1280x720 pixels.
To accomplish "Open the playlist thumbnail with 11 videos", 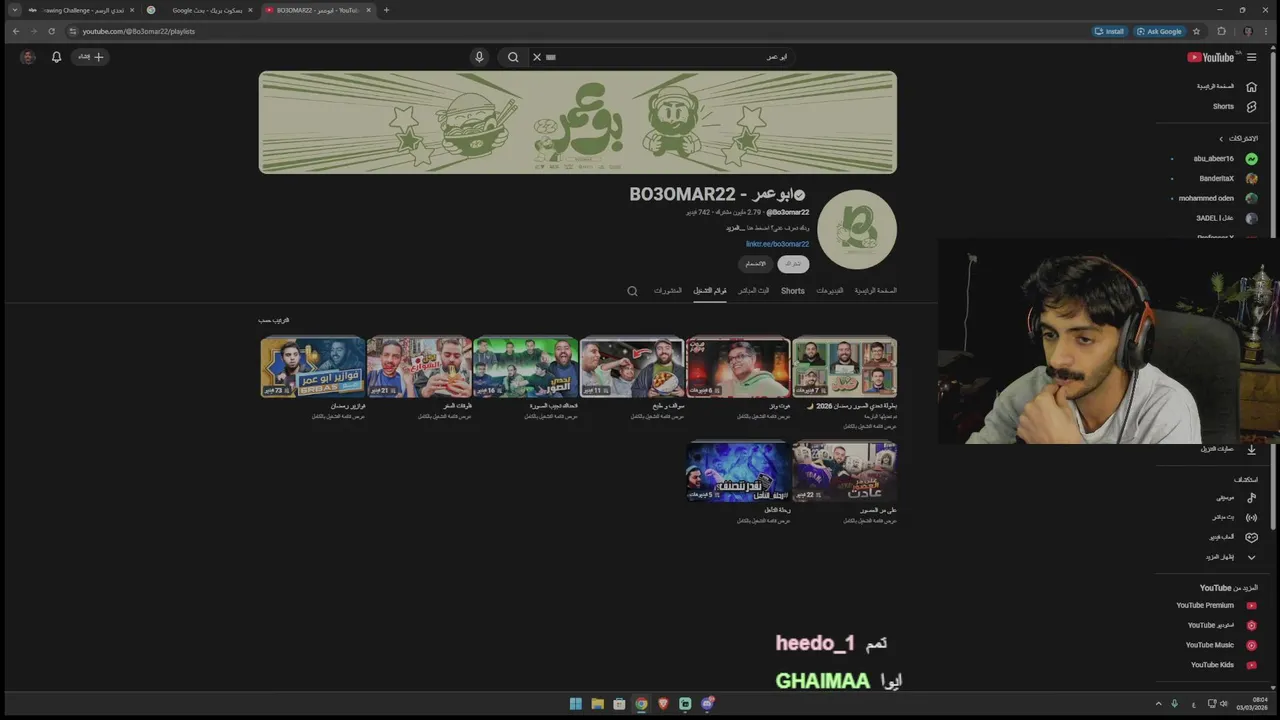I will 632,368.
